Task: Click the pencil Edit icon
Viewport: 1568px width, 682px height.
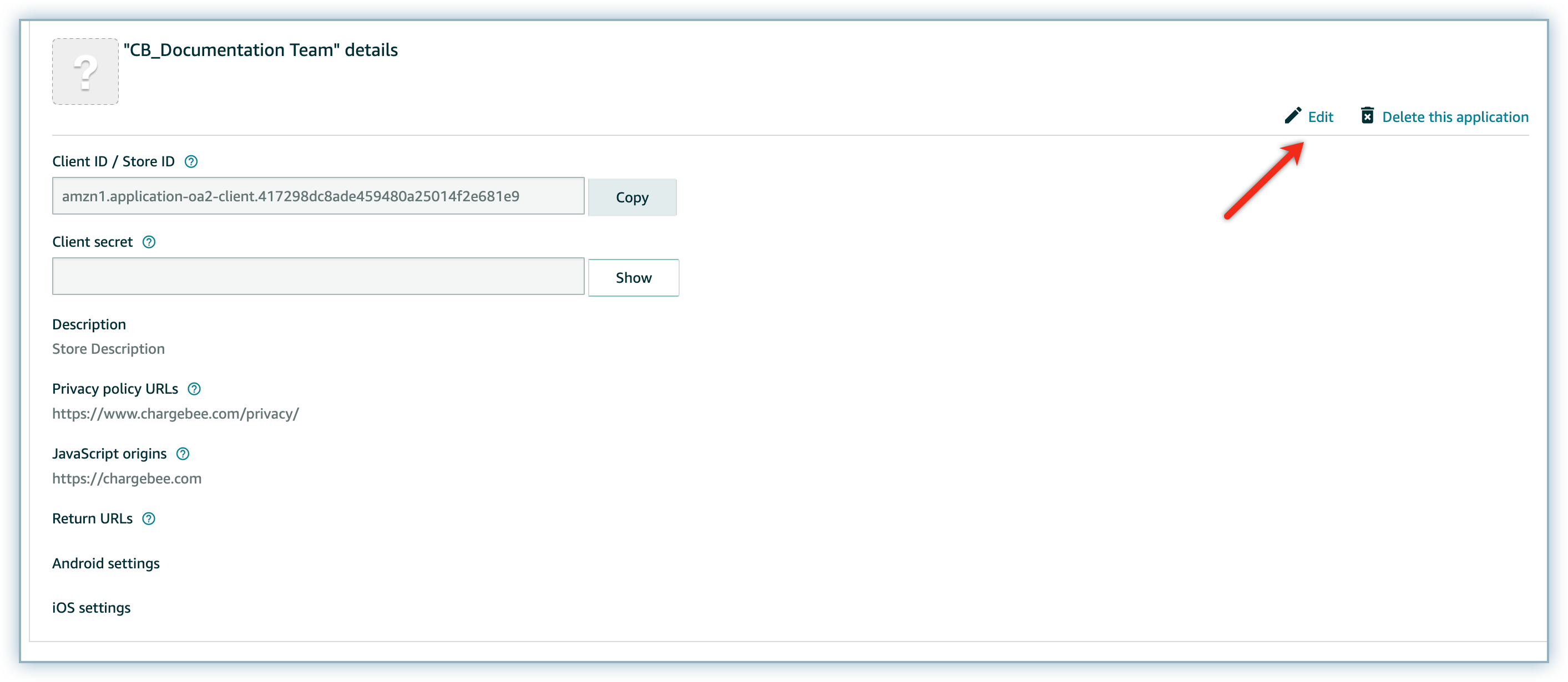Action: point(1293,115)
